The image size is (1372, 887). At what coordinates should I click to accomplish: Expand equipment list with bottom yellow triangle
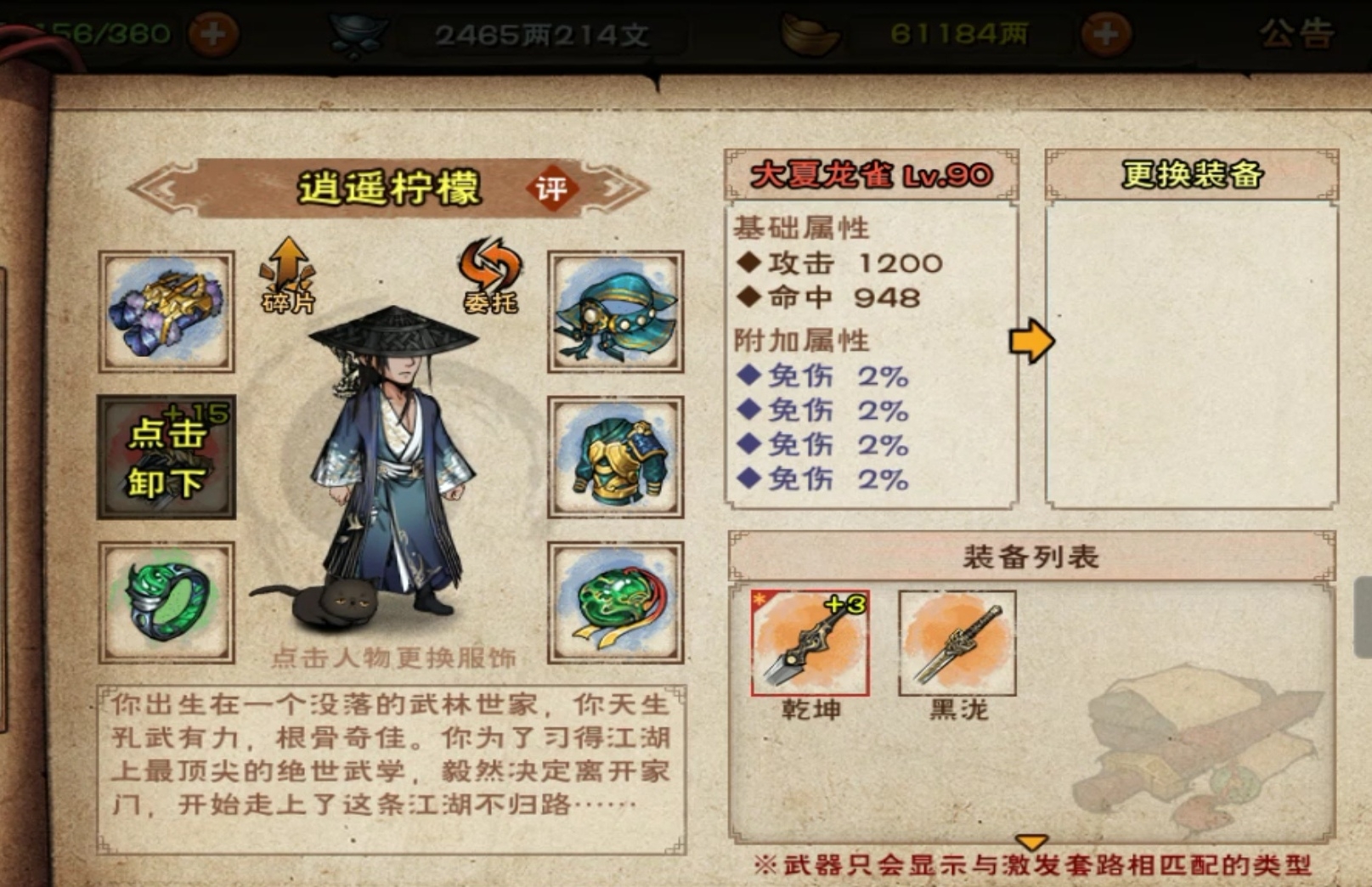pyautogui.click(x=1031, y=842)
